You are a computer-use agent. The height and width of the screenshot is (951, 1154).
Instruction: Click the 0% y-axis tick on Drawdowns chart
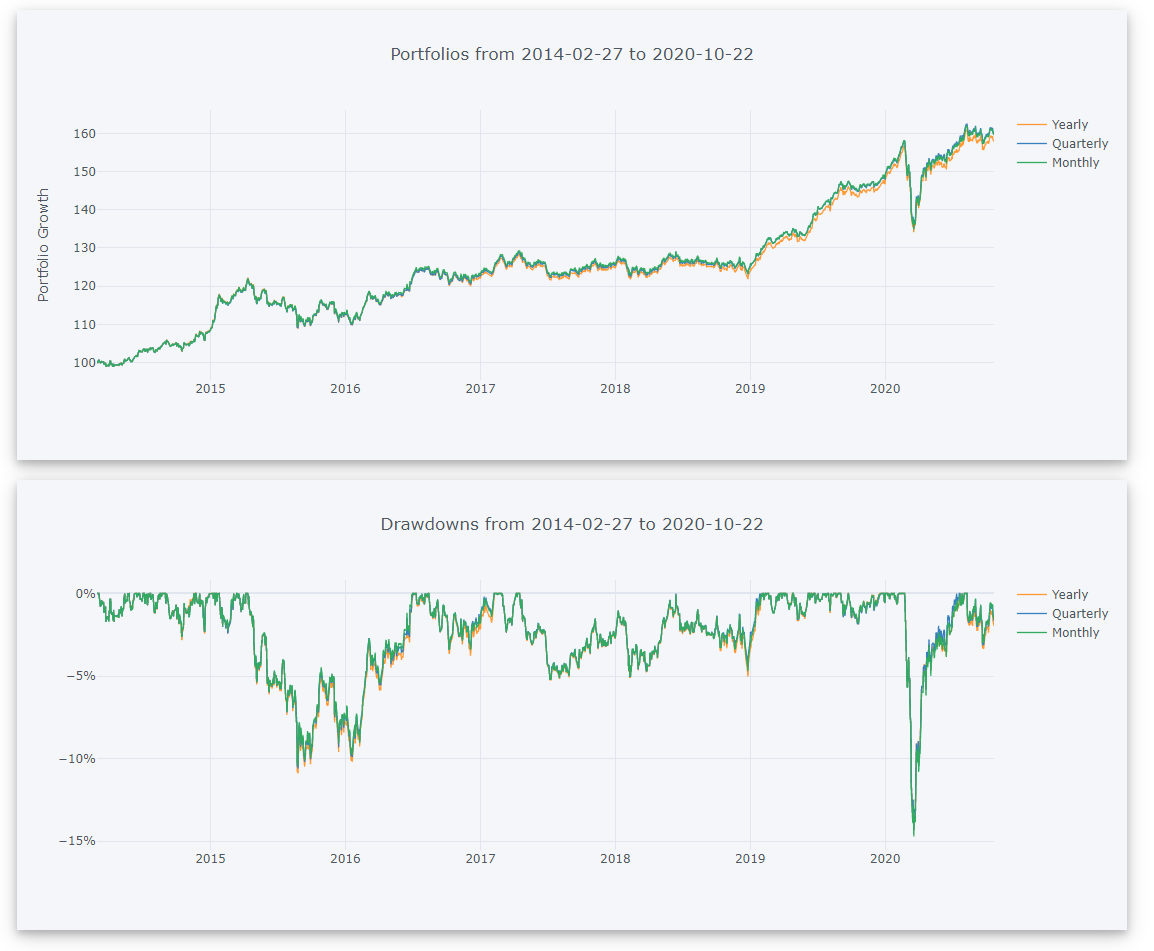point(84,593)
